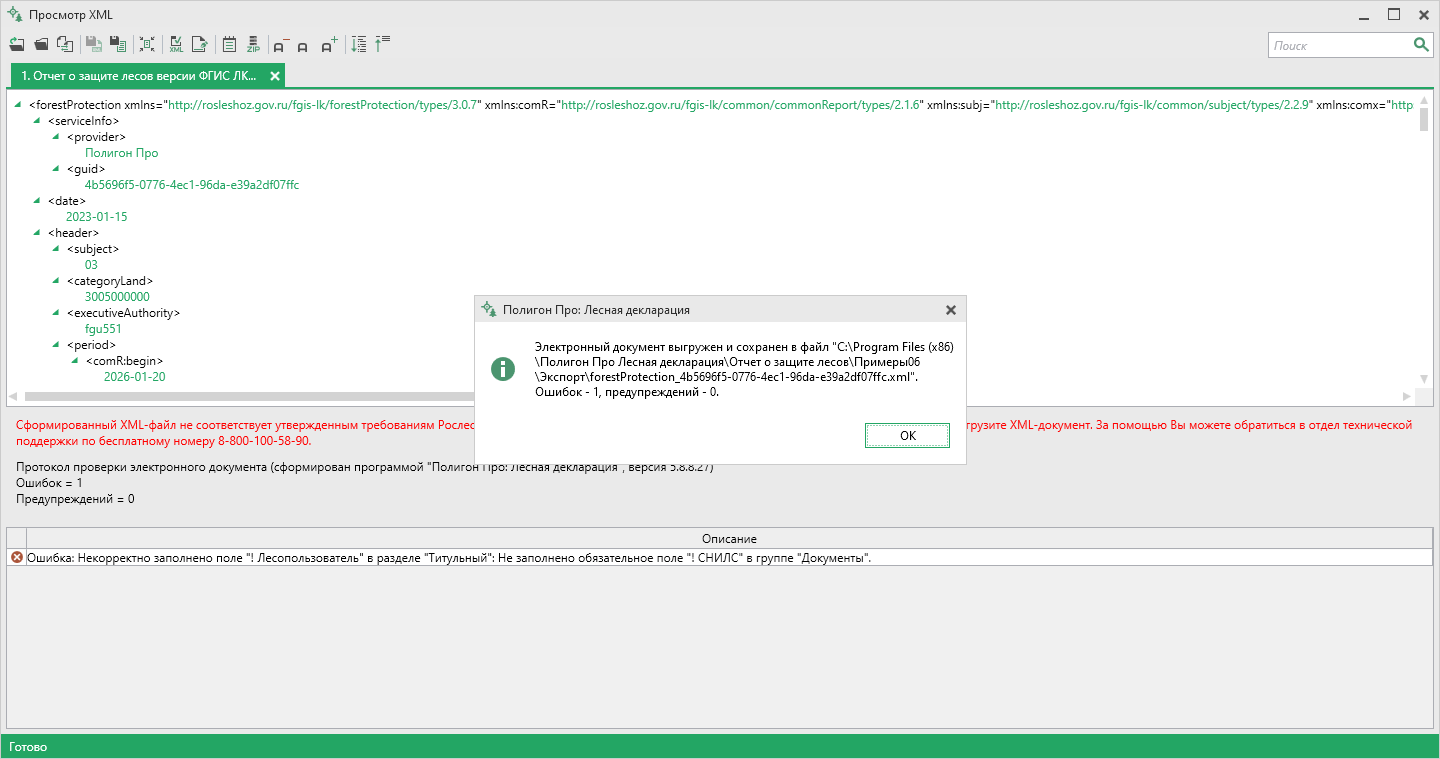Click the horizontal scrollbar right arrow
Image resolution: width=1440 pixels, height=759 pixels.
point(1408,397)
